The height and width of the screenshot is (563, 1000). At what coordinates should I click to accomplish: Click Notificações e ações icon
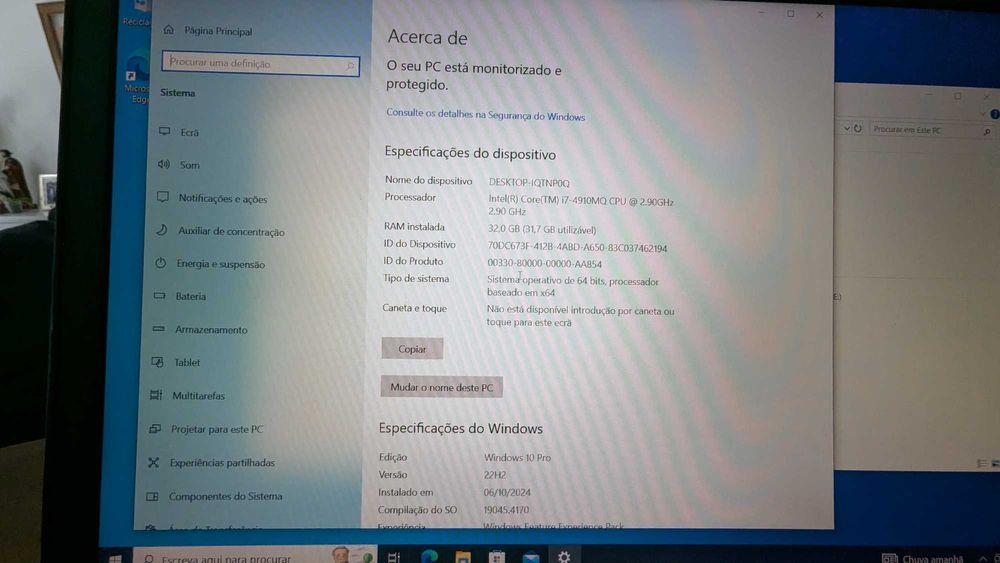click(163, 197)
